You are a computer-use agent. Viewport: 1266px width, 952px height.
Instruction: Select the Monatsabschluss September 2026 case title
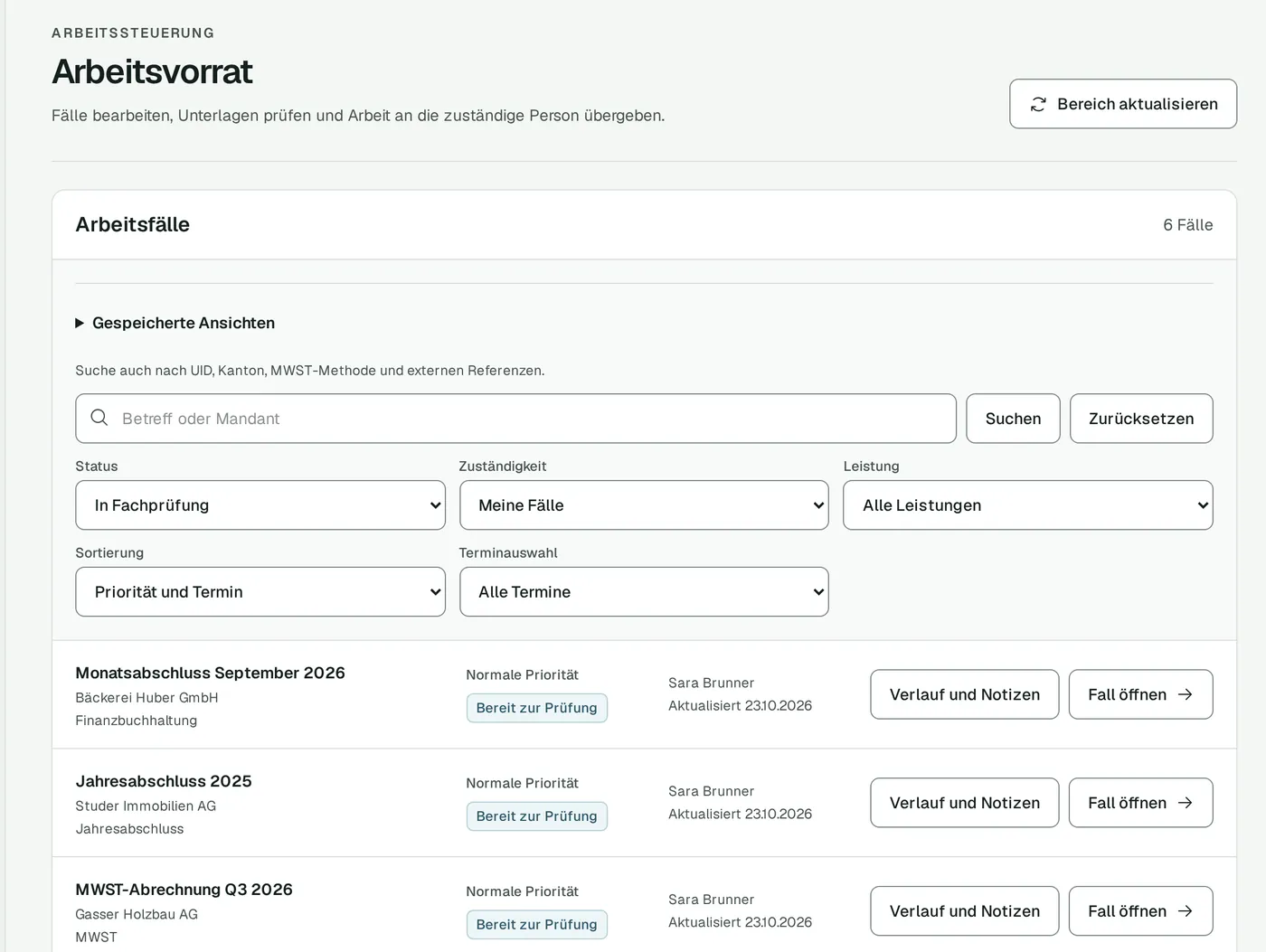tap(211, 673)
